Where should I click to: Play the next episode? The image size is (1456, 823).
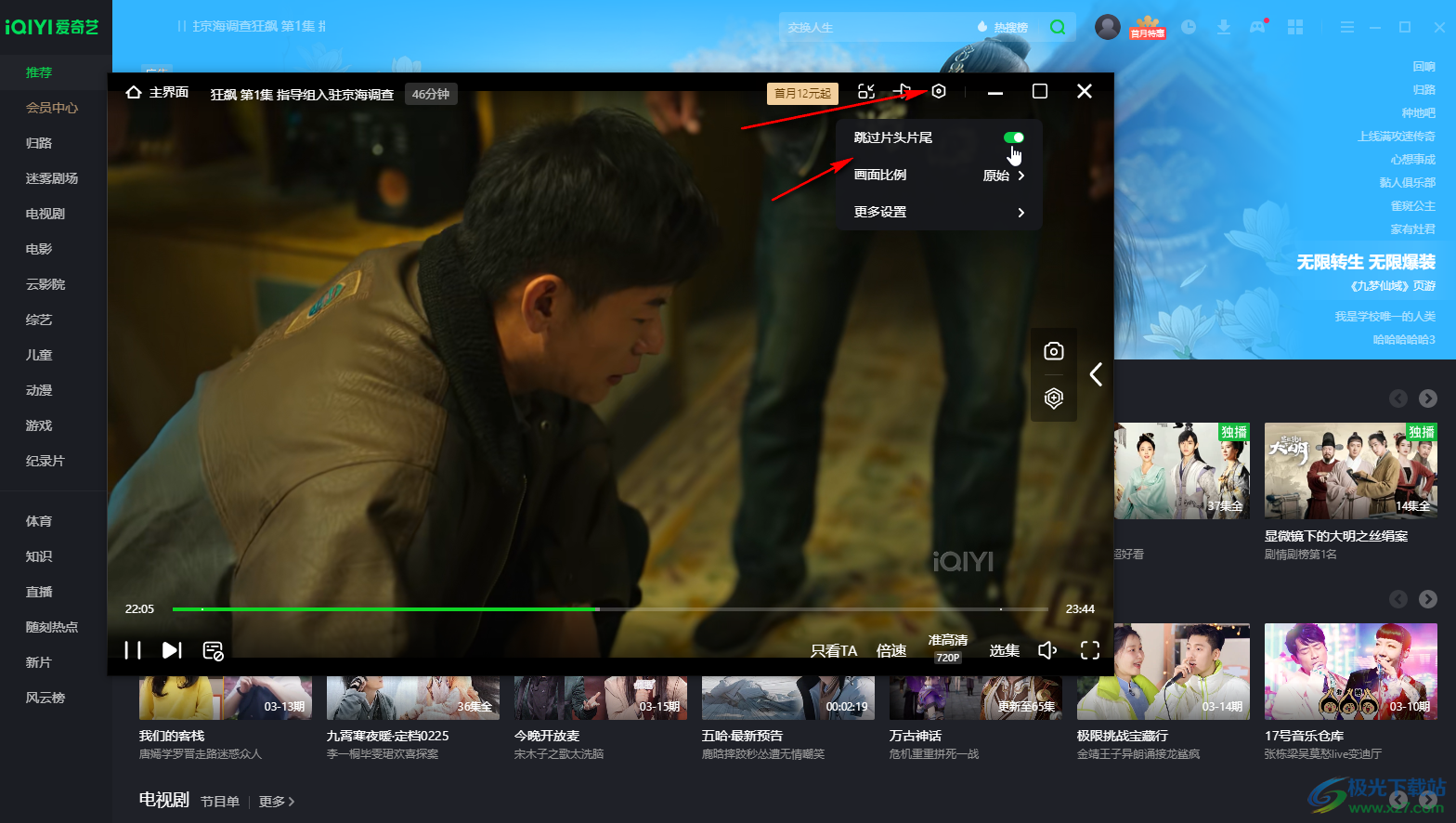(x=172, y=650)
